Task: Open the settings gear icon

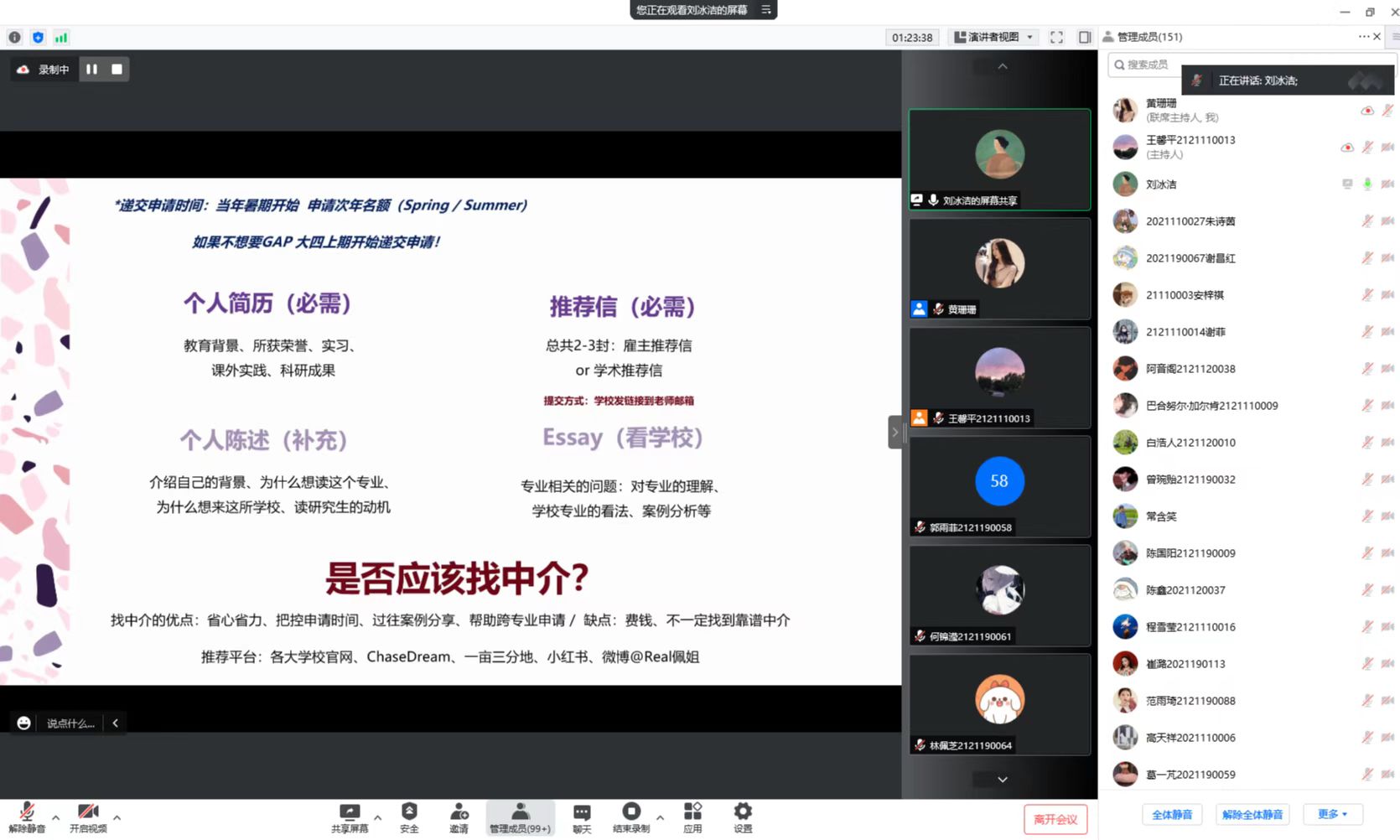Action: pos(743,811)
